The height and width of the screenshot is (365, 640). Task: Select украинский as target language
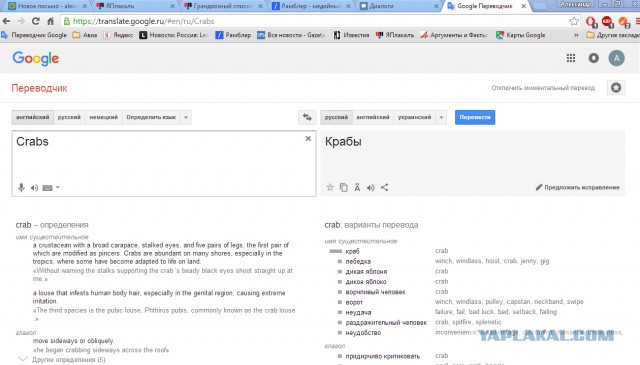point(414,117)
